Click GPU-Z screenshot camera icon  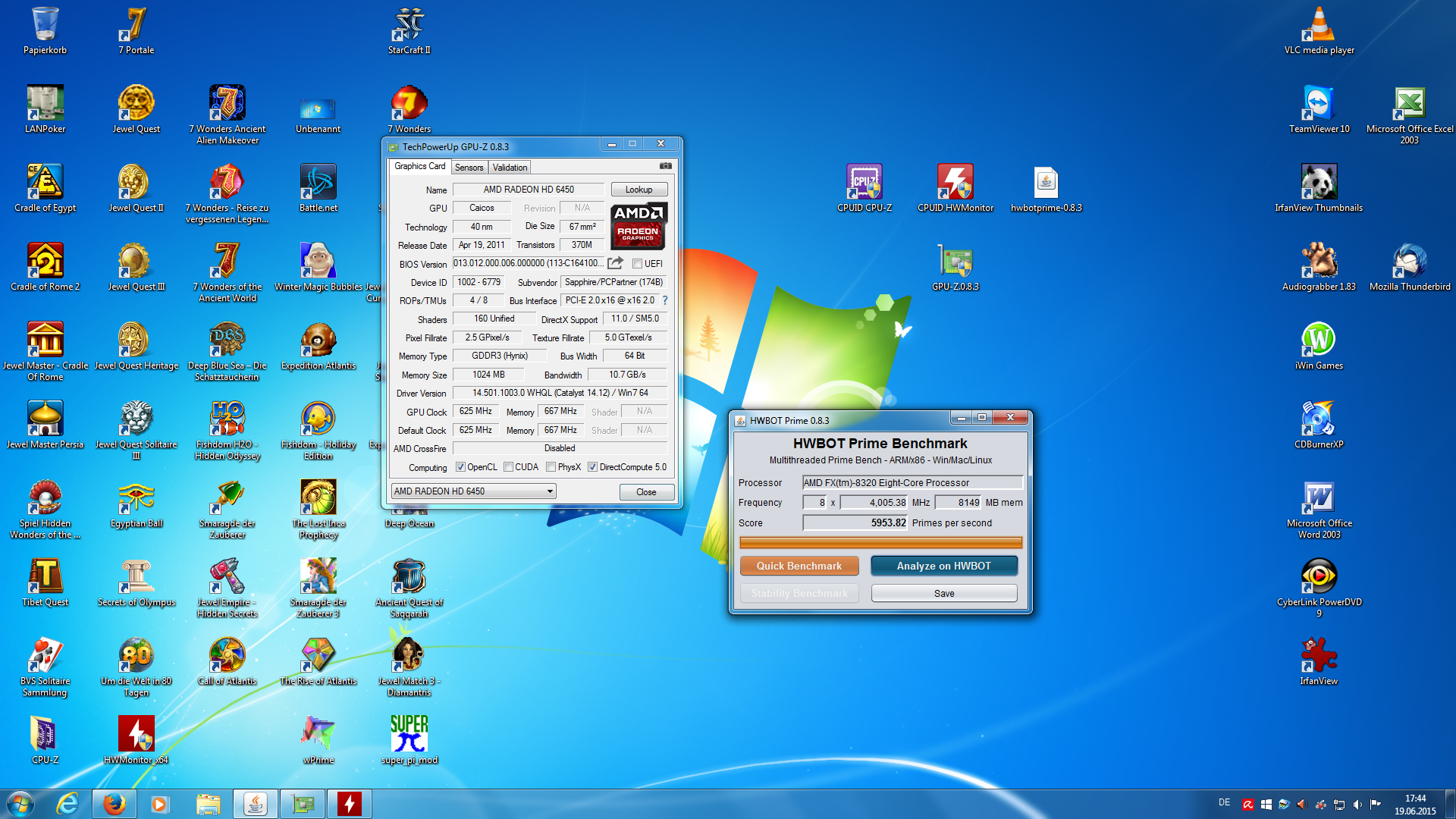[665, 166]
